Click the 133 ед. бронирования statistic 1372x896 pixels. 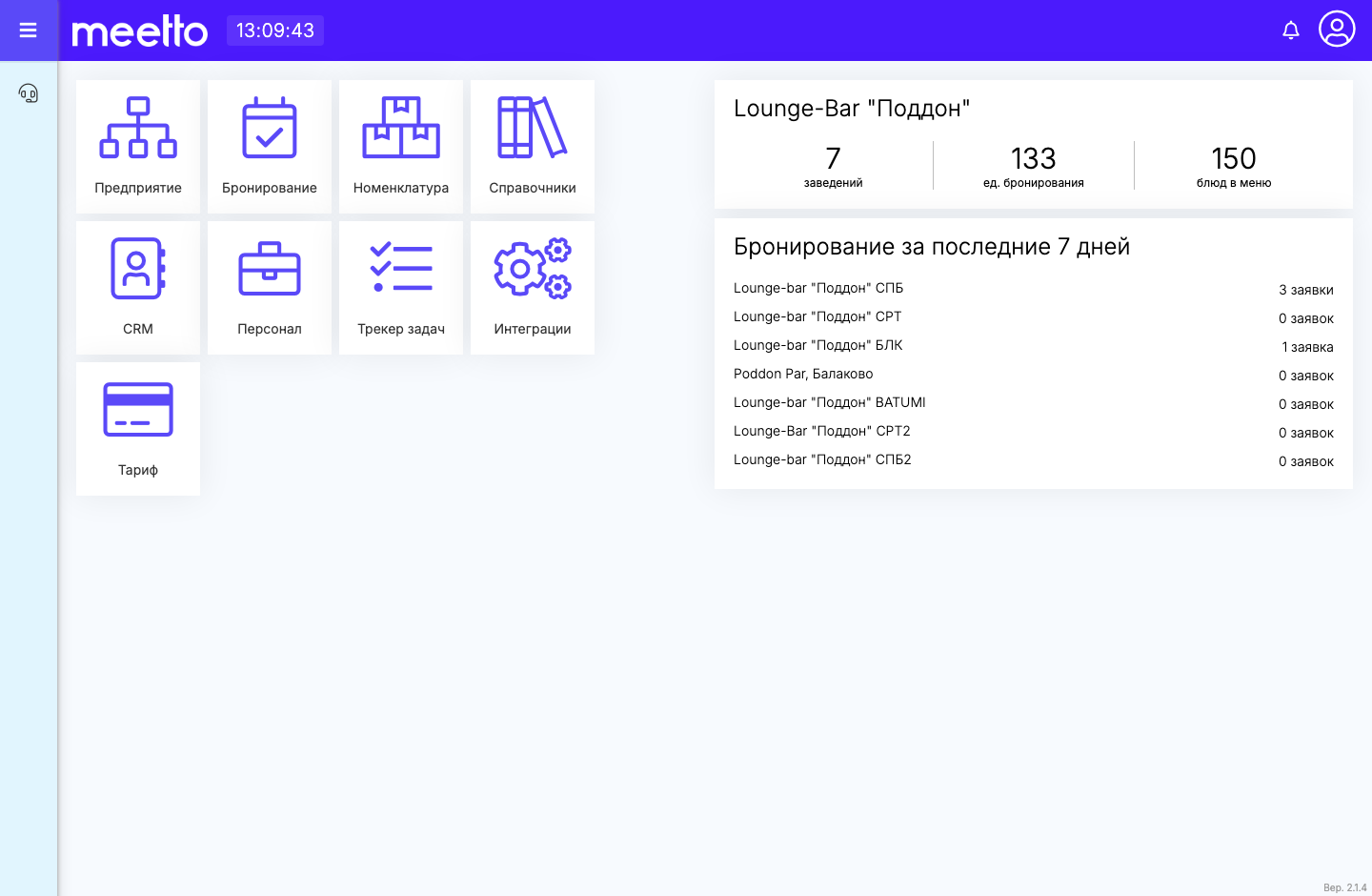pos(1034,166)
